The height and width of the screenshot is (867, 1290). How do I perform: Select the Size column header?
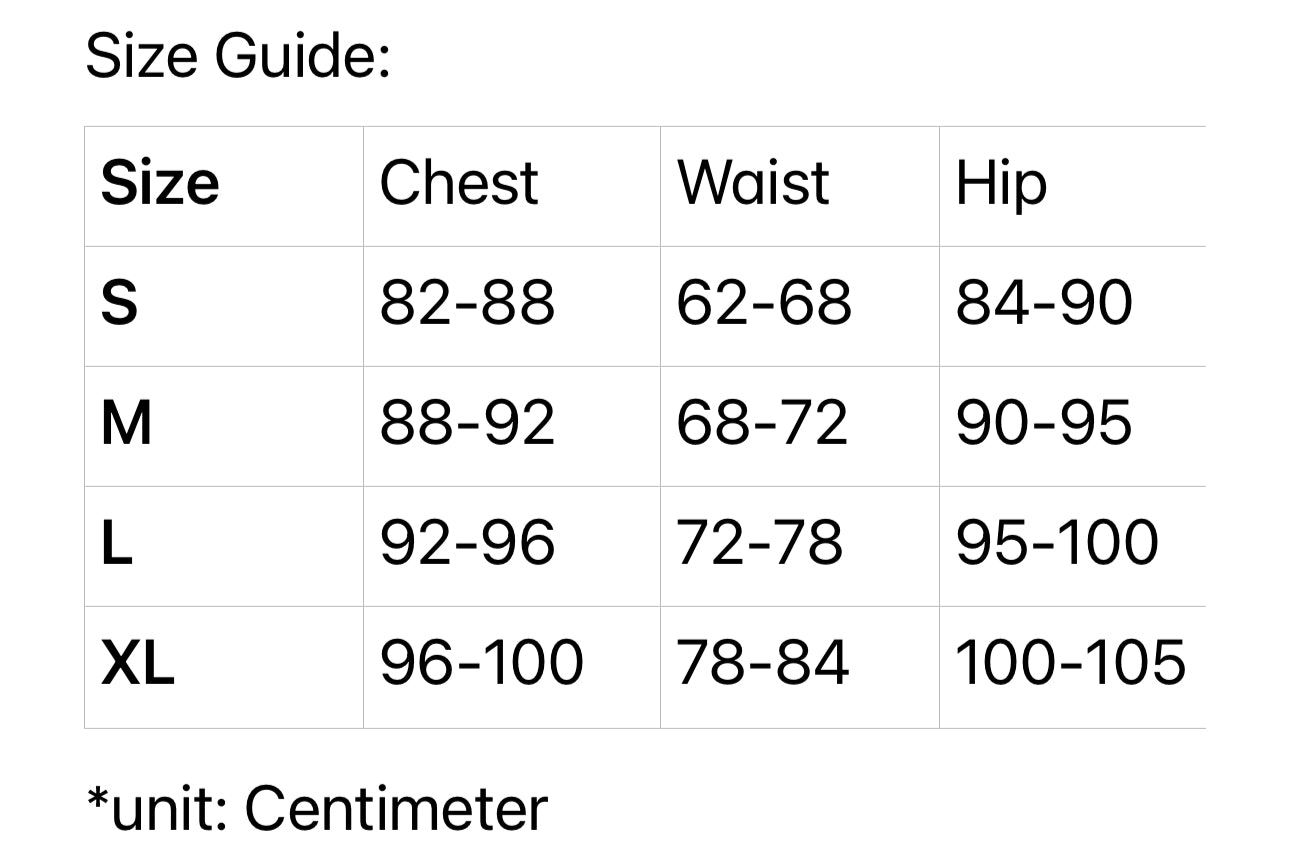point(160,184)
